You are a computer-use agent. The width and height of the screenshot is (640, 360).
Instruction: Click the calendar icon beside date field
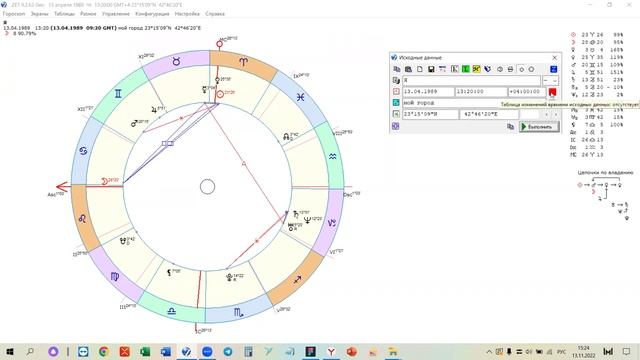pos(396,91)
